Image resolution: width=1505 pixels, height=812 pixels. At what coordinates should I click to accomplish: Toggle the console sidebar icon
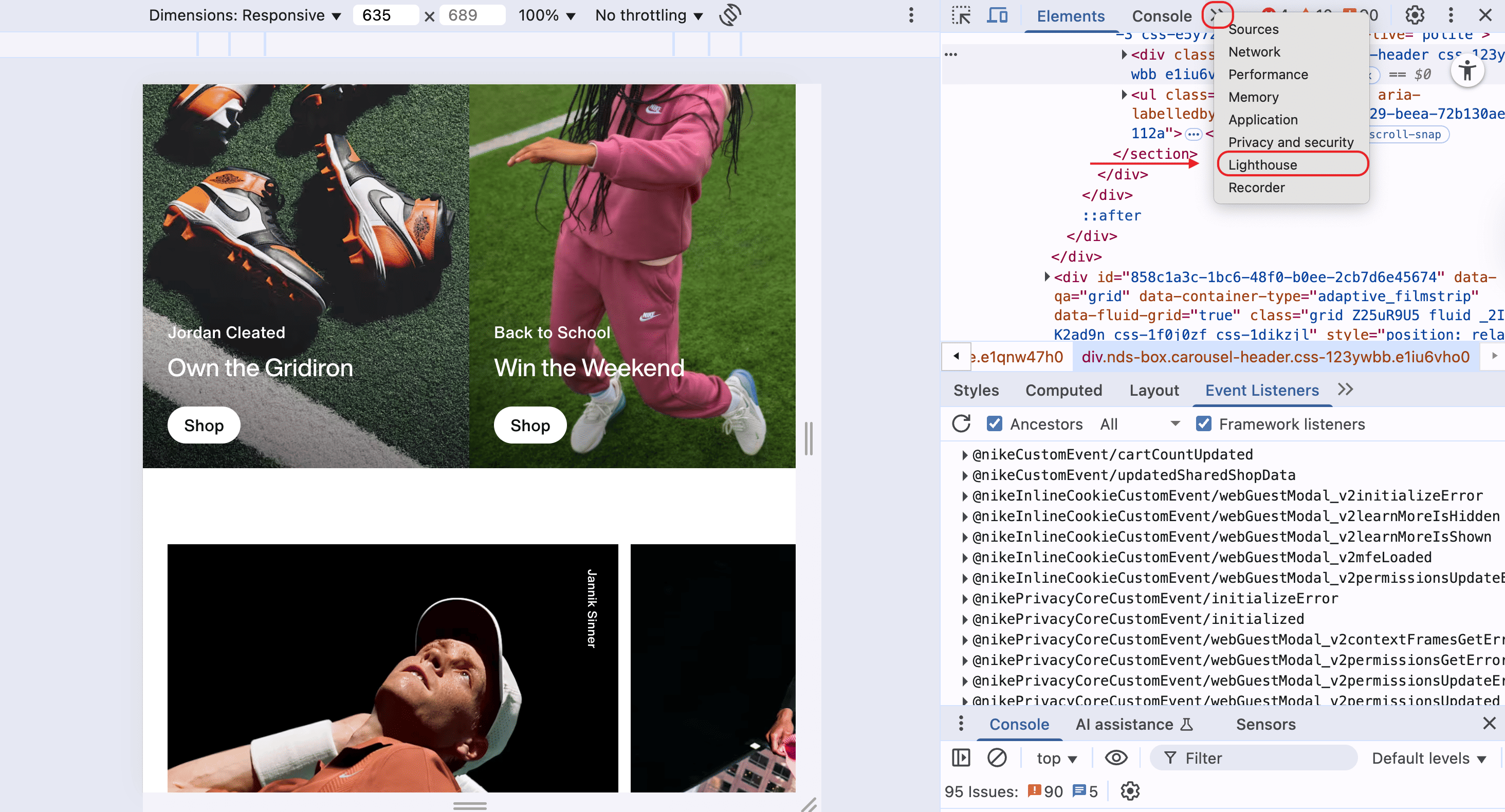(961, 758)
